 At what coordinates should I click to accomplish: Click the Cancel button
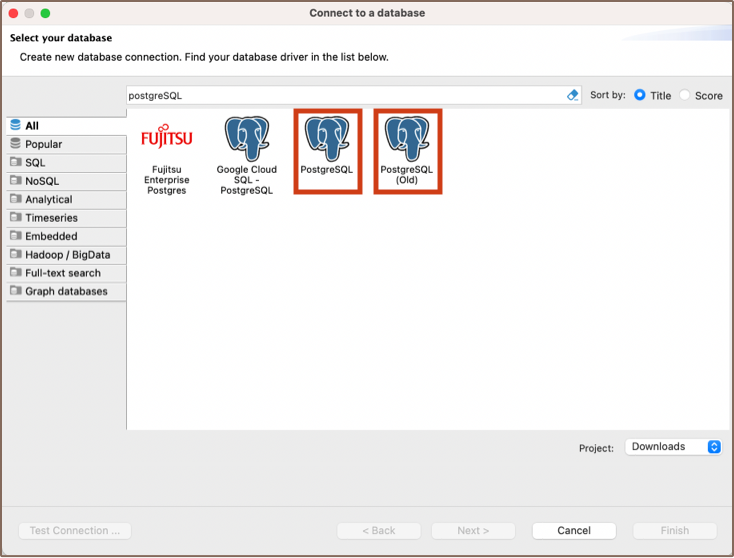tap(574, 531)
